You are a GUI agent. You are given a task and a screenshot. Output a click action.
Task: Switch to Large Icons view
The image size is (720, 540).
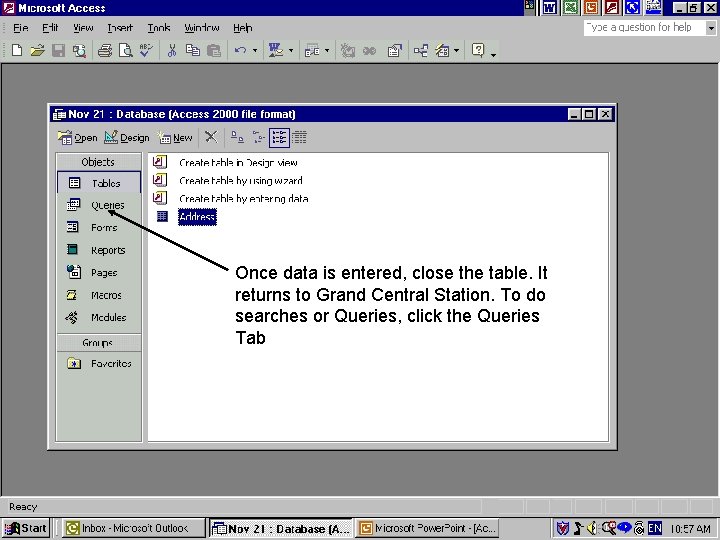(237, 137)
